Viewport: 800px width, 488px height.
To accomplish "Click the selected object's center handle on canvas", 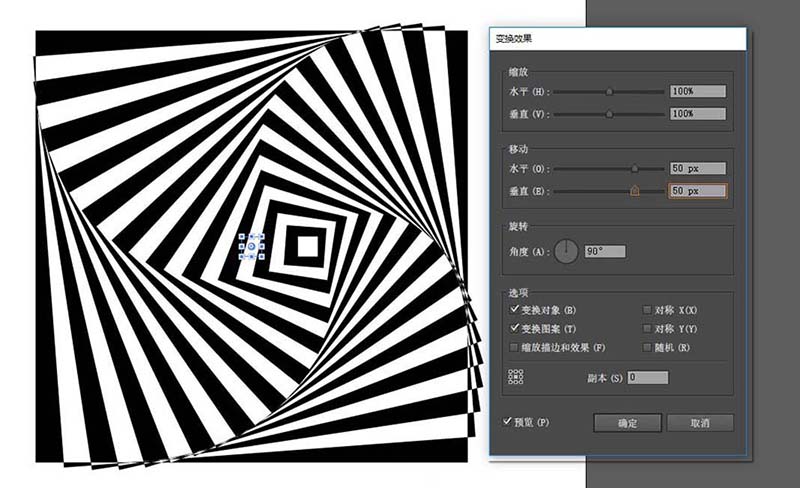I will 252,247.
